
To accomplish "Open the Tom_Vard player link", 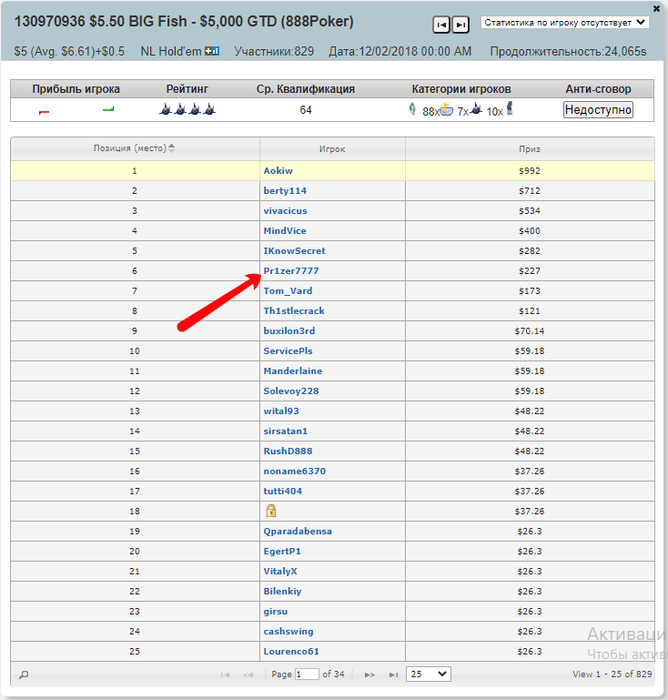I will pos(288,291).
